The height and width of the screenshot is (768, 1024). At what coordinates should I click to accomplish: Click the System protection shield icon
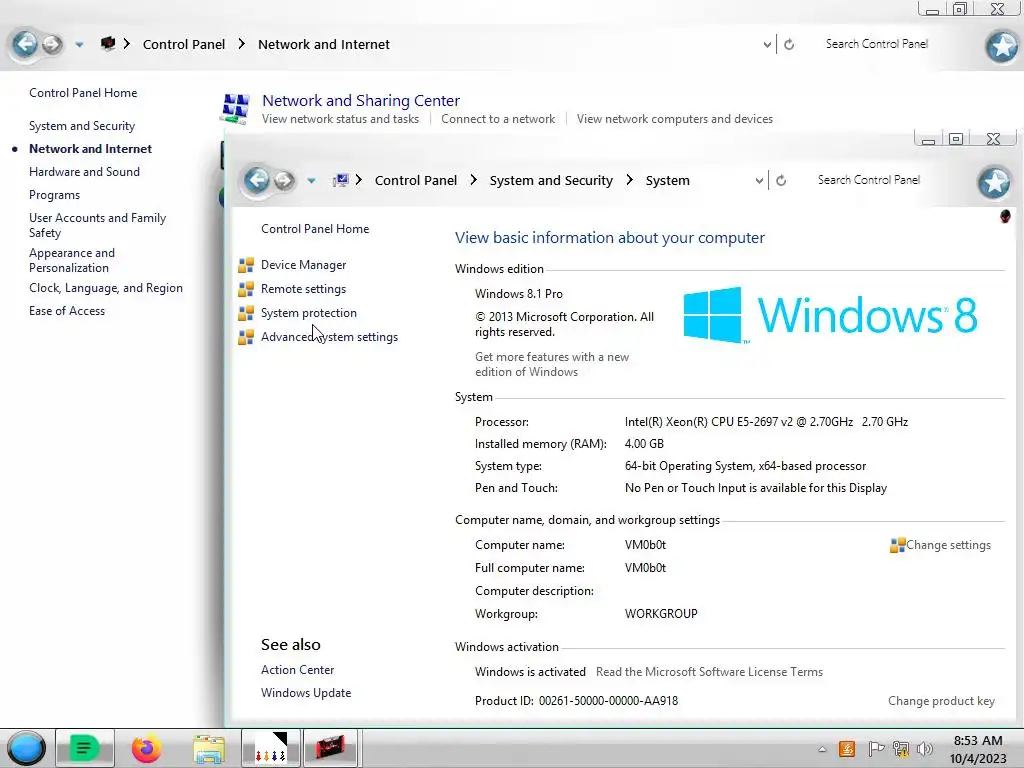pos(246,313)
